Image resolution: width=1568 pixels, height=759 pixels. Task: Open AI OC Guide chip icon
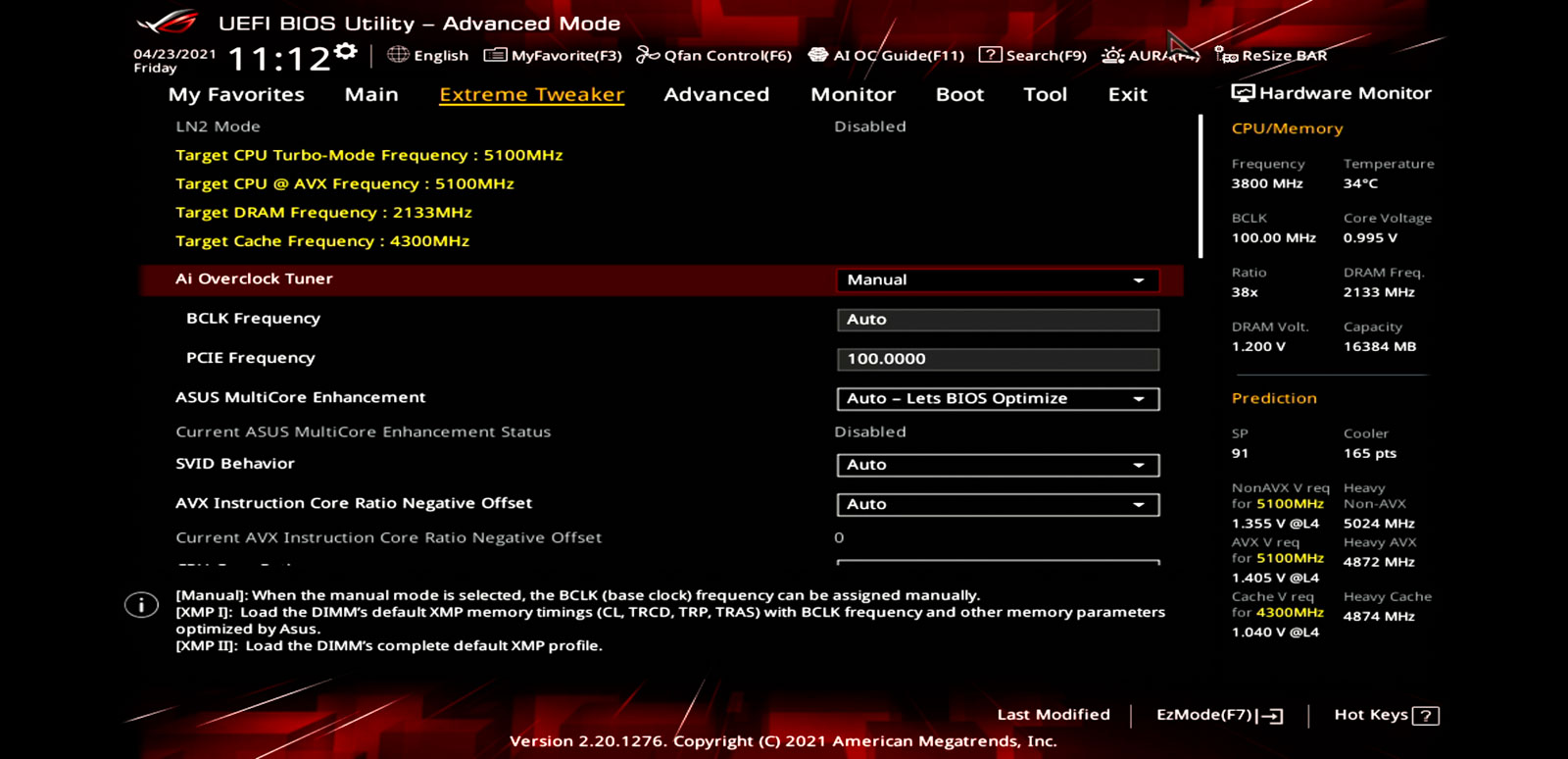coord(817,55)
